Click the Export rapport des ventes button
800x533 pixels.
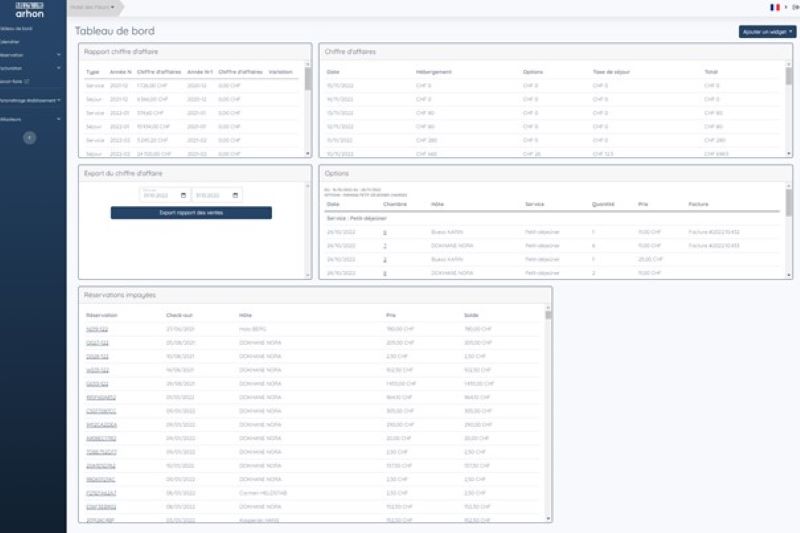[x=191, y=213]
